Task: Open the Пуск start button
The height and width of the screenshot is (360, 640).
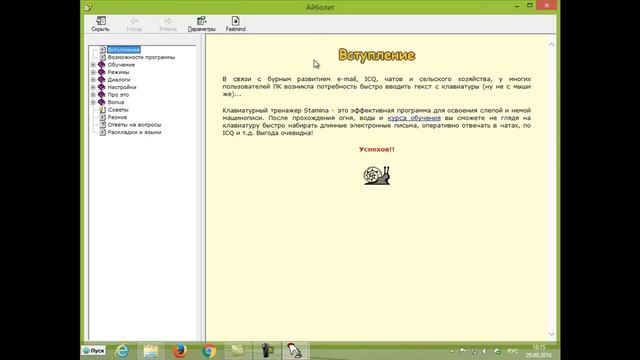Action: pos(94,351)
